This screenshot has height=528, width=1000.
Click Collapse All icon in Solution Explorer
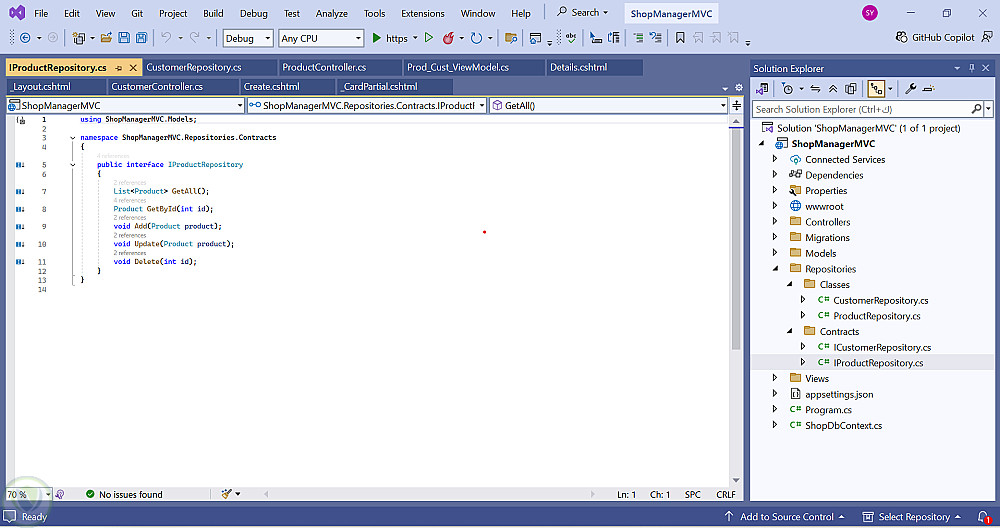tap(833, 89)
